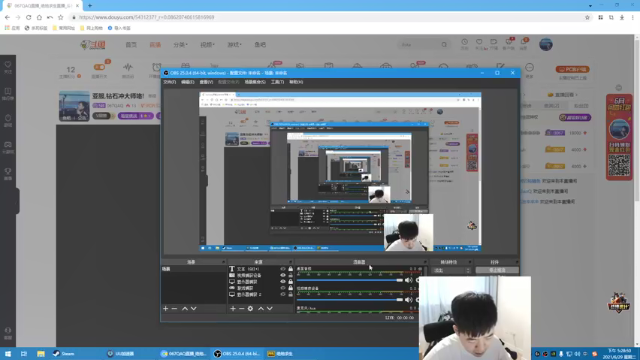
Task: Remove the selected OBS scene
Action: [174, 309]
